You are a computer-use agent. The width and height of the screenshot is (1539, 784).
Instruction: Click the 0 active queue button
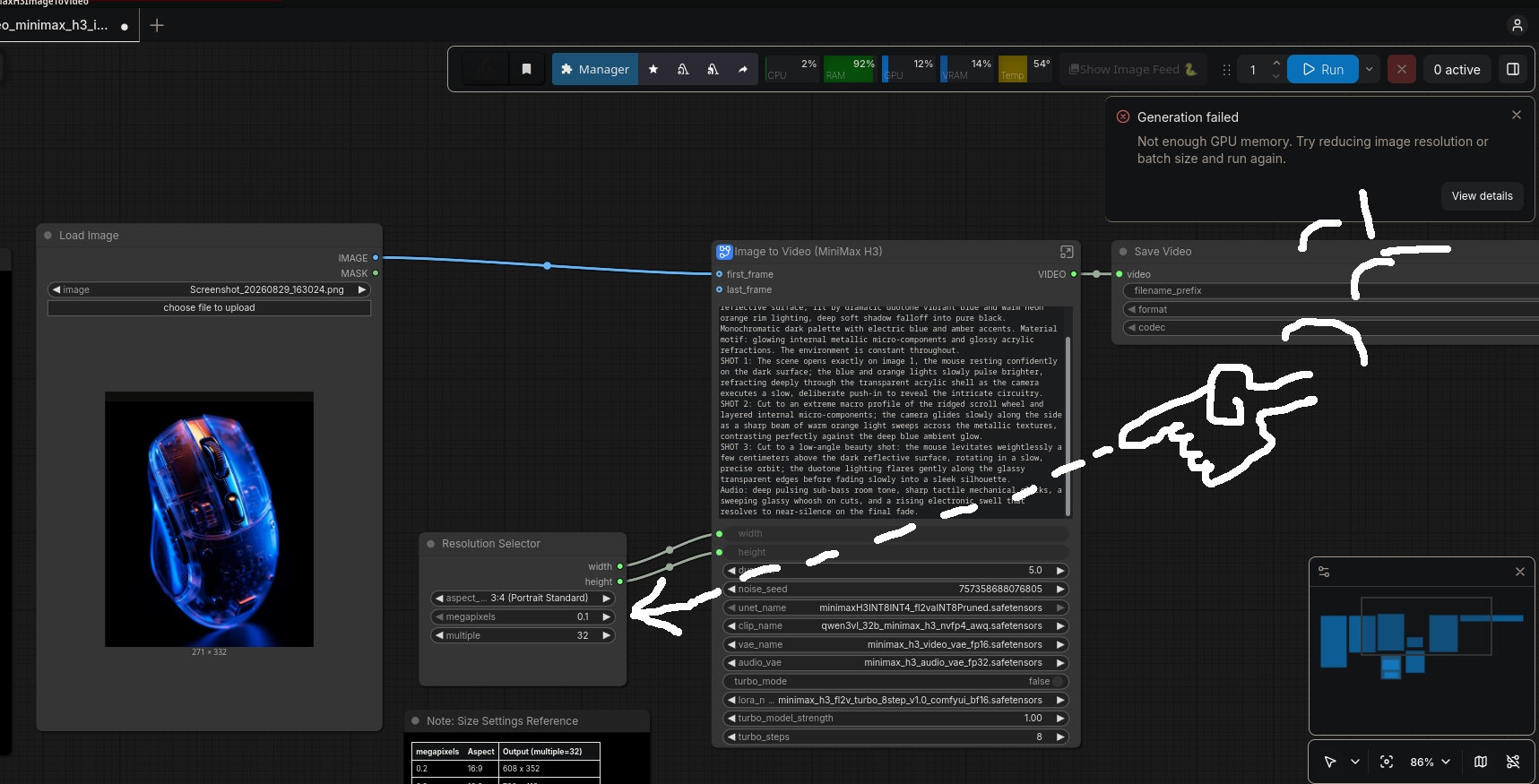point(1457,69)
